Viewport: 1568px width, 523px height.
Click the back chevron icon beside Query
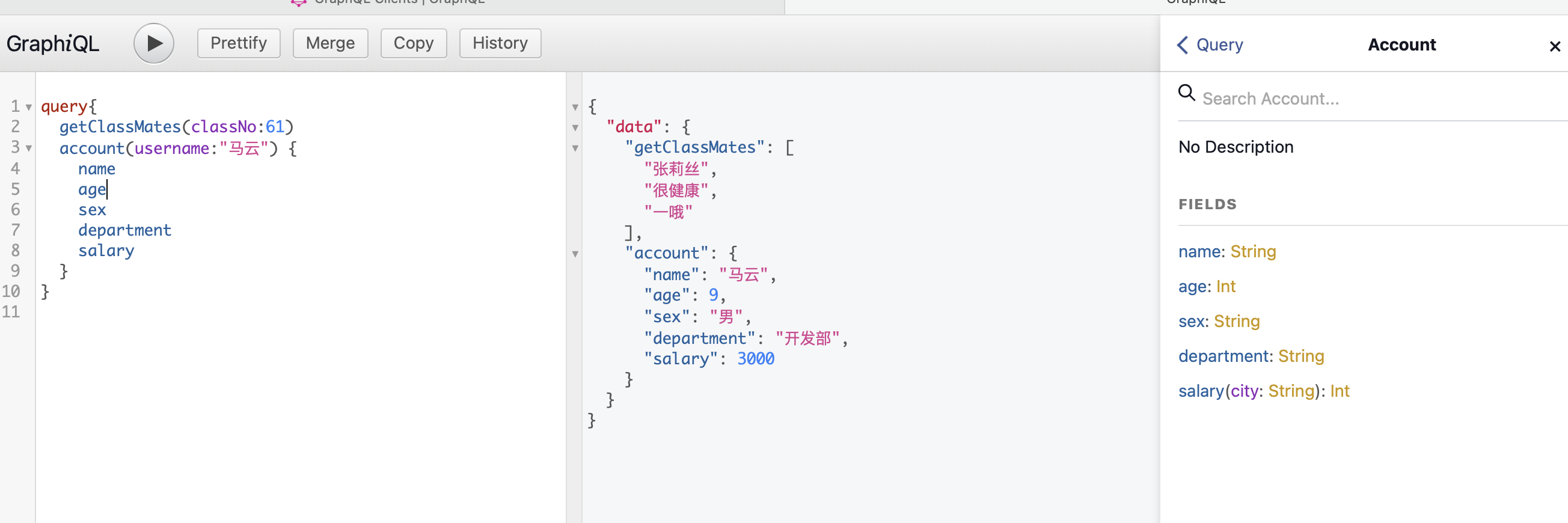point(1182,44)
